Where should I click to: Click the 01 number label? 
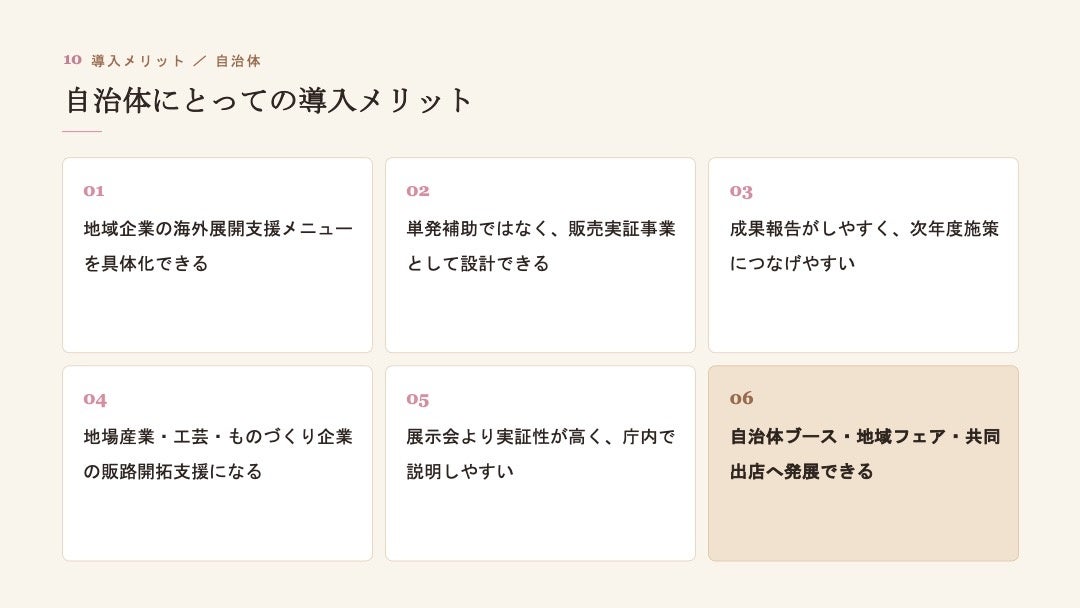94,191
